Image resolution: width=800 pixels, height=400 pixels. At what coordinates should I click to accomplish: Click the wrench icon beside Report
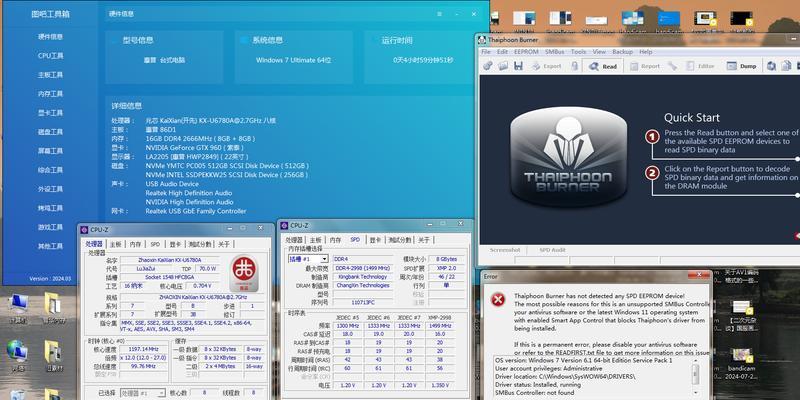(672, 66)
